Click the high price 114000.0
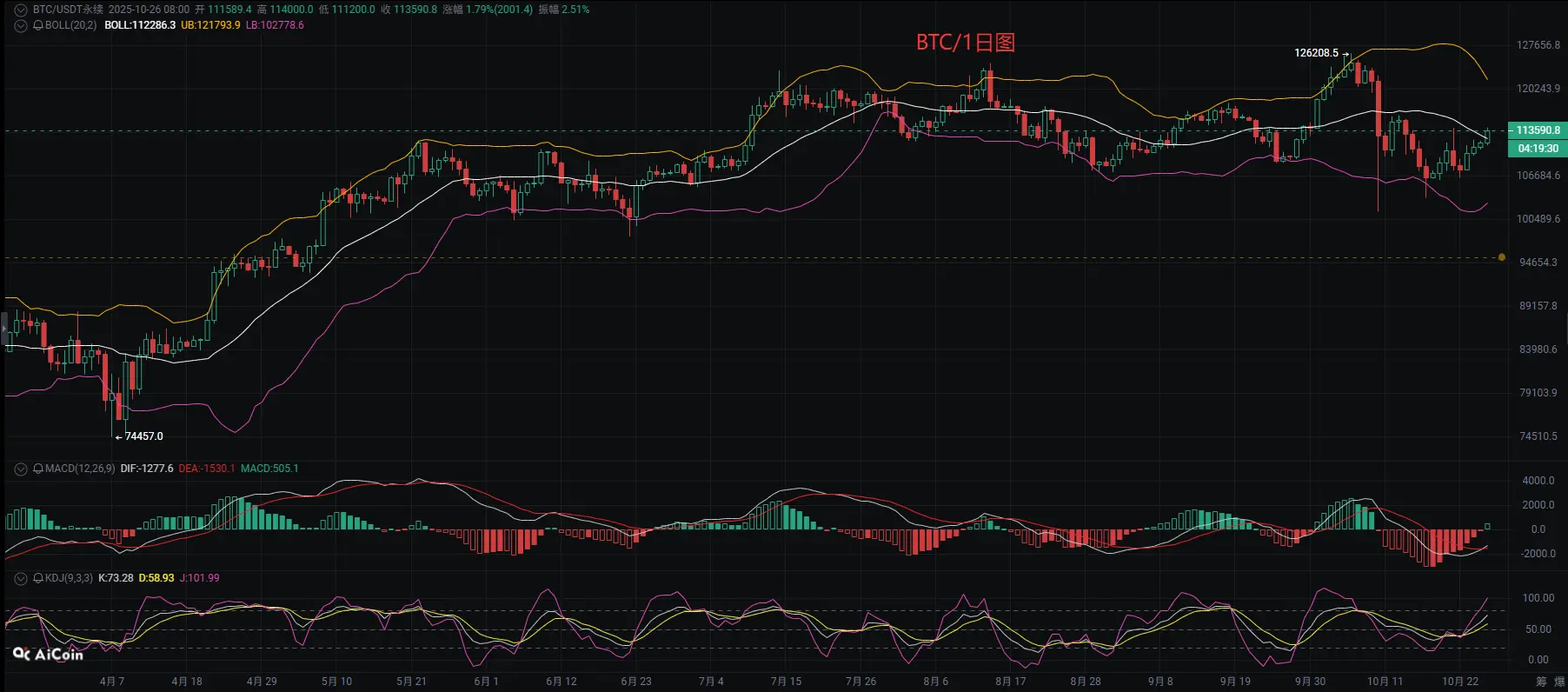Viewport: 1568px width, 692px height. [291, 10]
